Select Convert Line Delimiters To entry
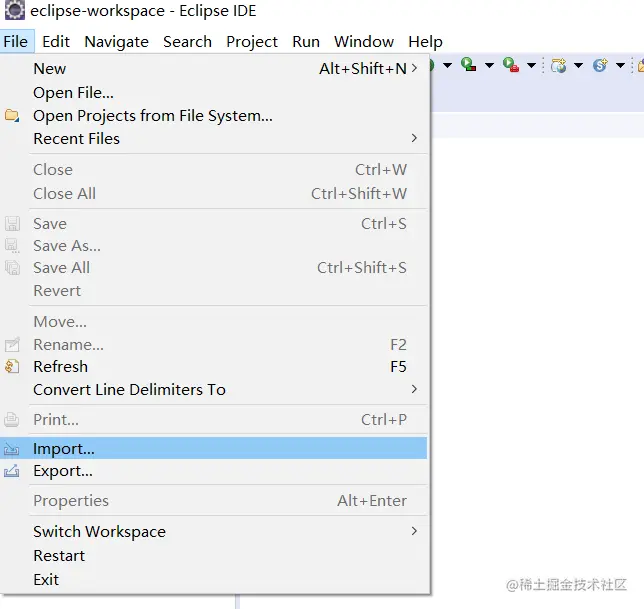644x609 pixels. click(x=214, y=389)
